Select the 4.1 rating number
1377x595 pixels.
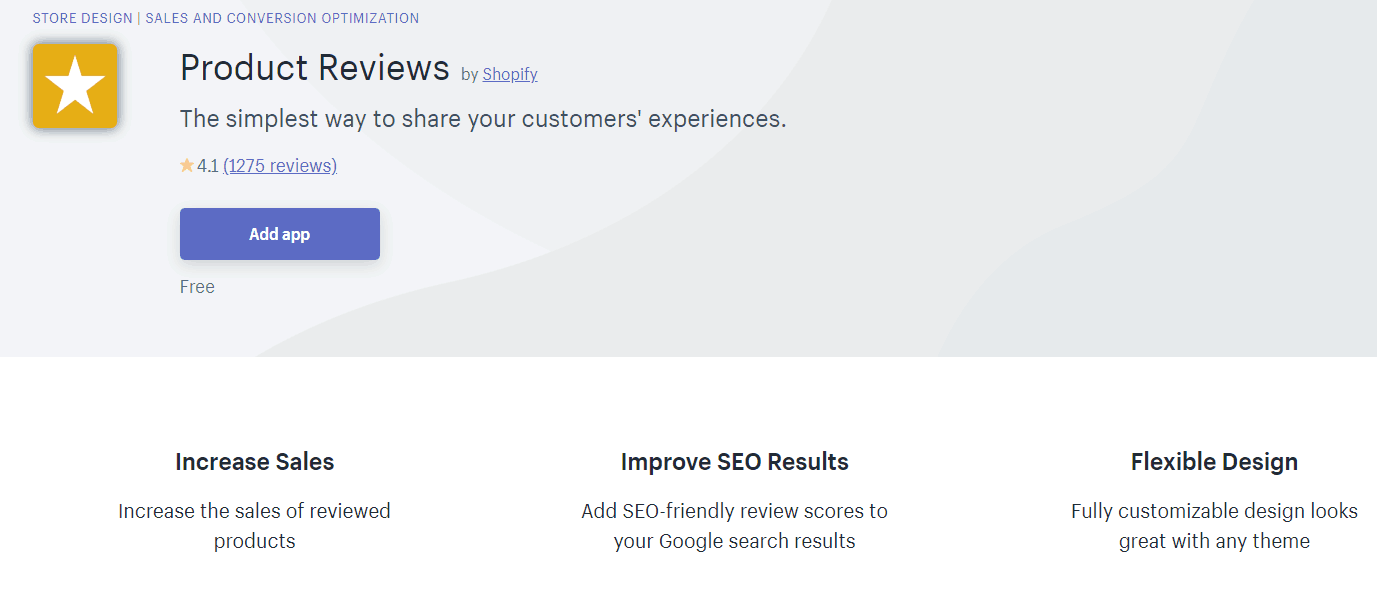pos(208,166)
